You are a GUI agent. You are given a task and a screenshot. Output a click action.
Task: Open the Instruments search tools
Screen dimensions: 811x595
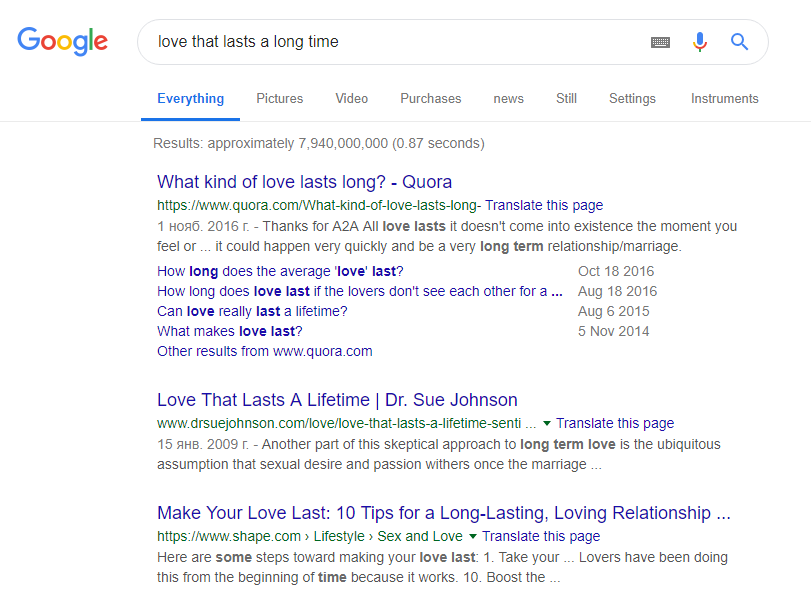(x=725, y=98)
